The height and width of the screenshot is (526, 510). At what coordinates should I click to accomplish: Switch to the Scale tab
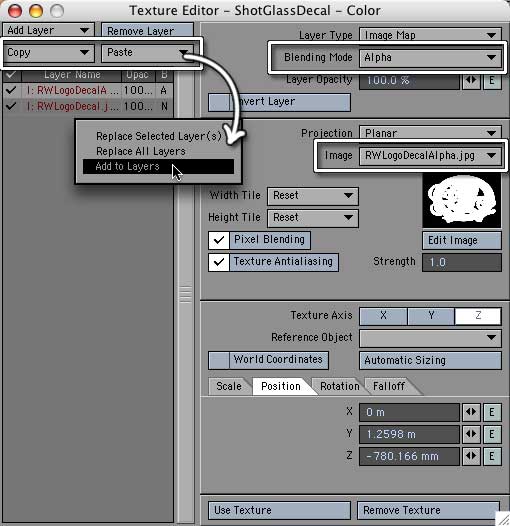[x=229, y=386]
